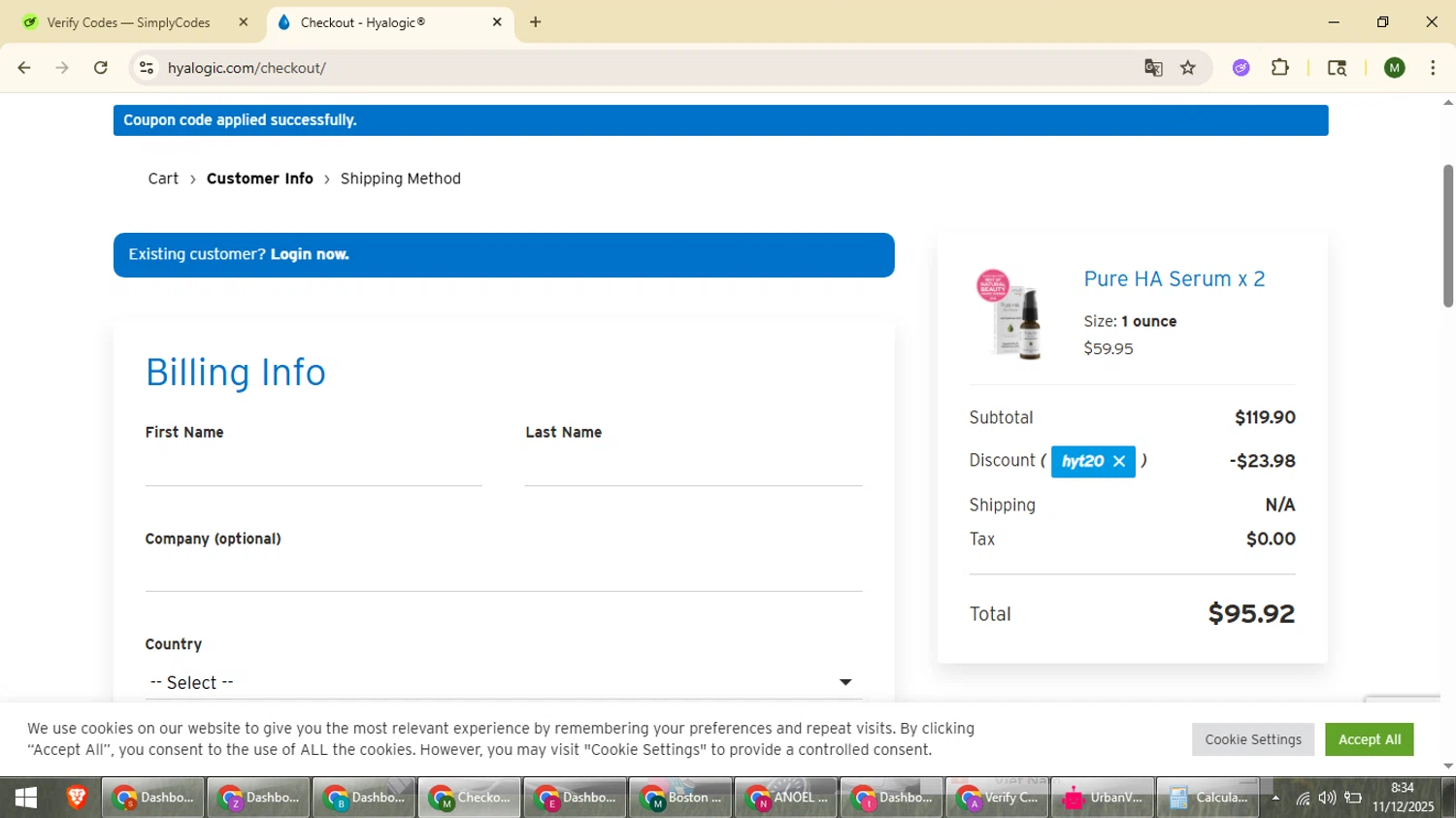Switch to the ANOEL taskbar Chrome window
1456x818 pixels.
click(786, 798)
